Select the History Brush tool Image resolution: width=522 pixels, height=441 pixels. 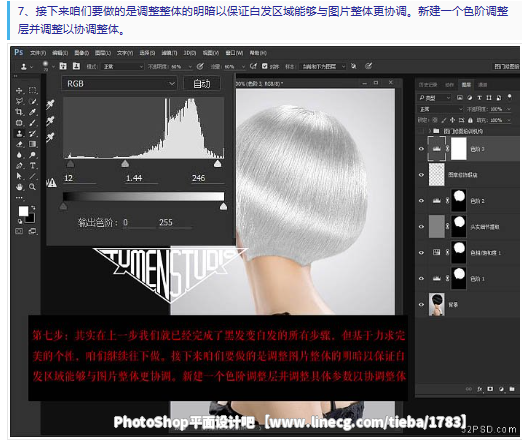[33, 134]
